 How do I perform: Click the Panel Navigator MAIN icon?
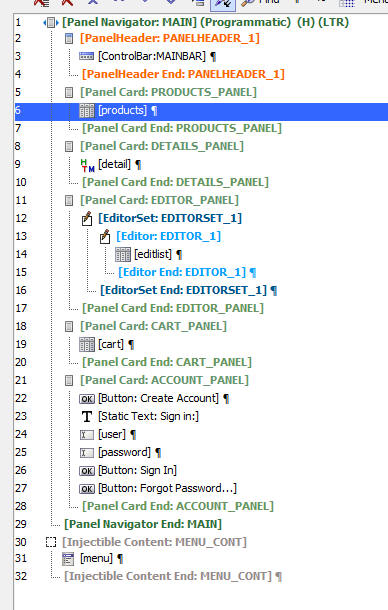[x=51, y=23]
